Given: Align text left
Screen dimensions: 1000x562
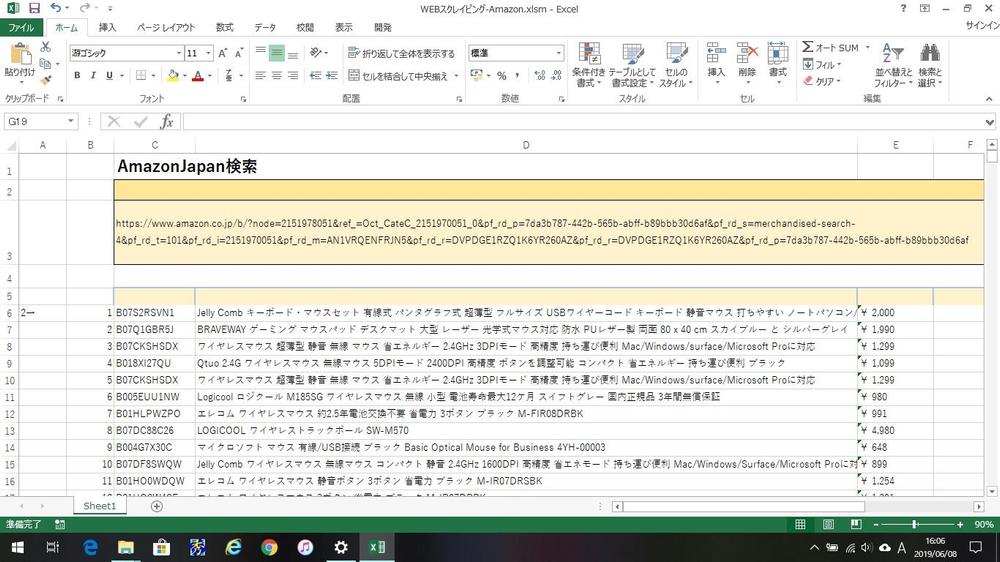Looking at the screenshot, I should pos(260,75).
